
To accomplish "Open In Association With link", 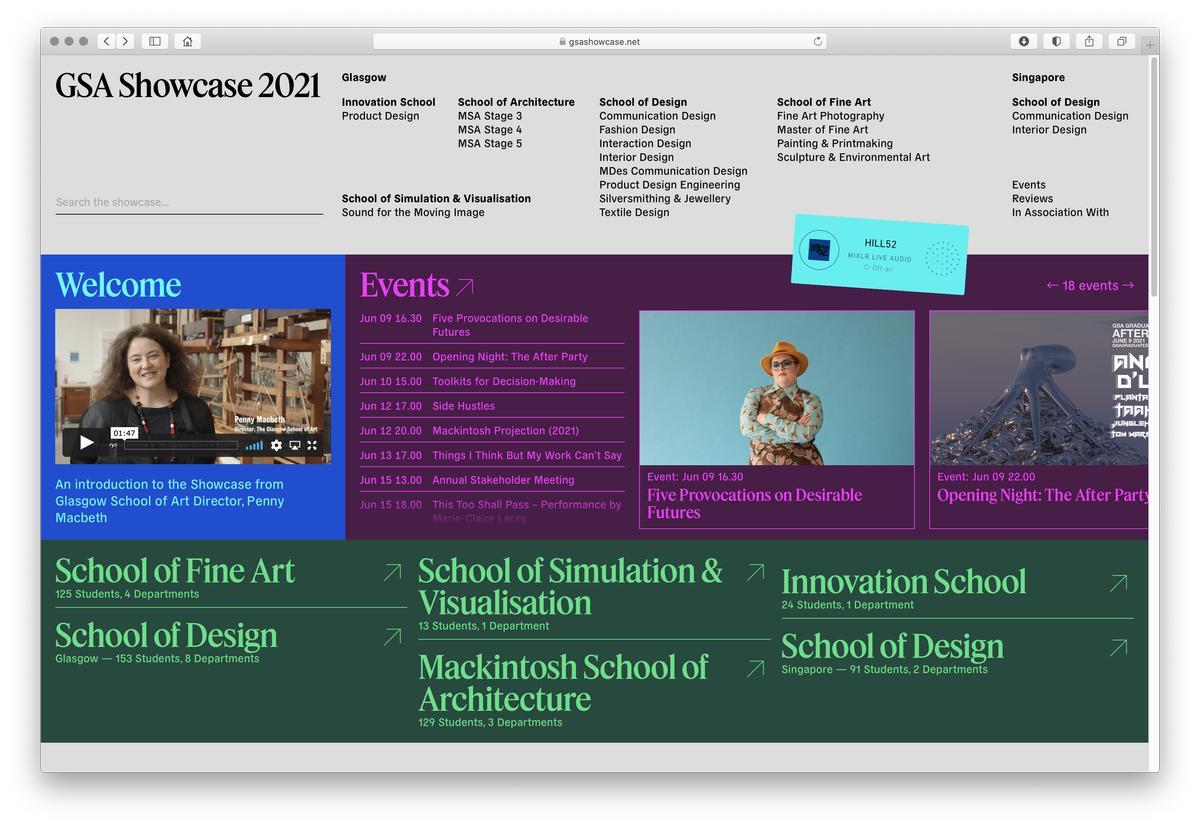I will tap(1060, 213).
